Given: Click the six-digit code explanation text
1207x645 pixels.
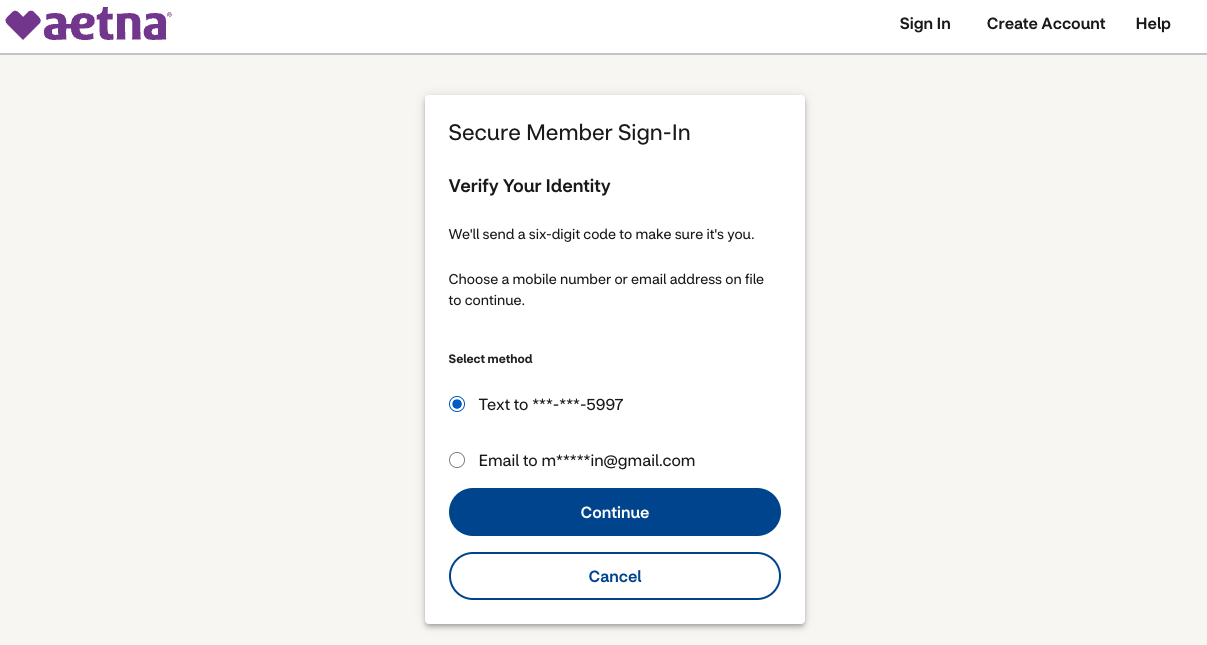Looking at the screenshot, I should [601, 235].
